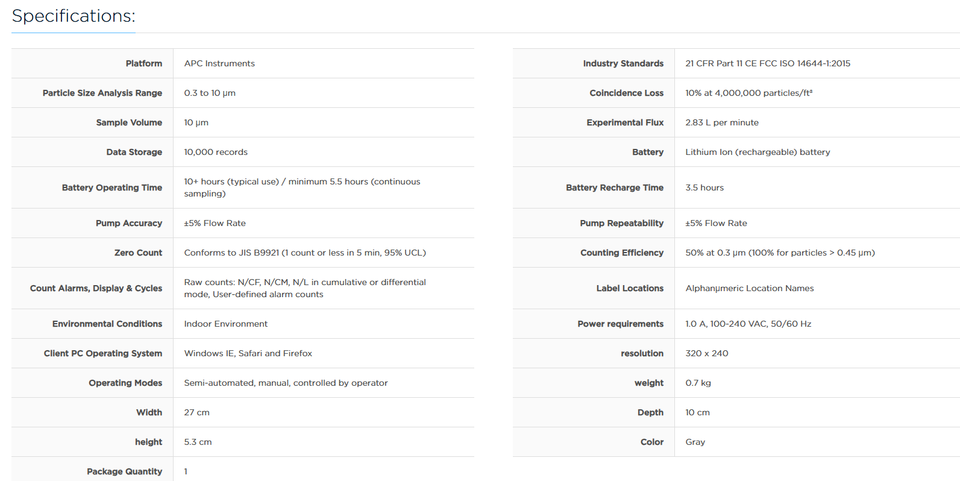Viewport: 960px width, 481px height.
Task: Click the Count Alarms, Display & Cycles label
Action: (96, 288)
